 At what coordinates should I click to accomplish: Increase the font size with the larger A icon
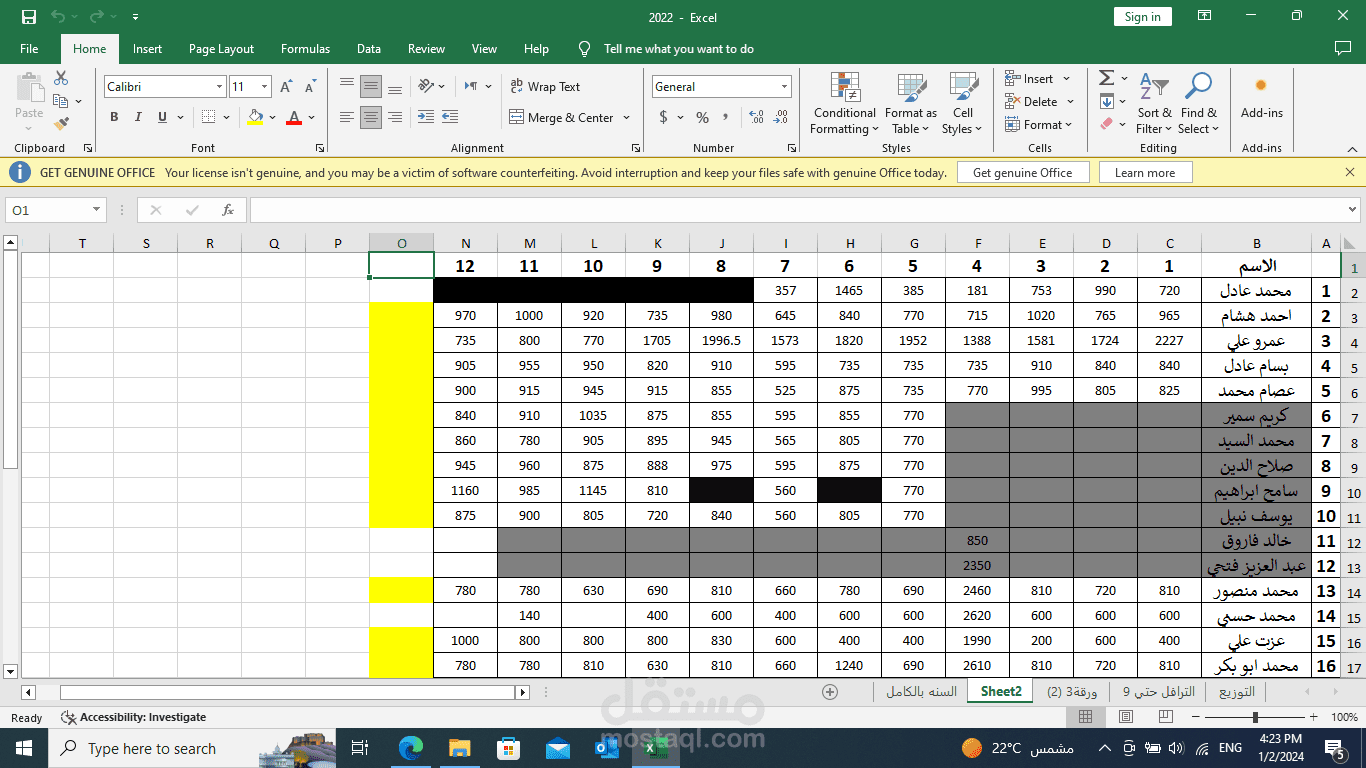click(287, 87)
